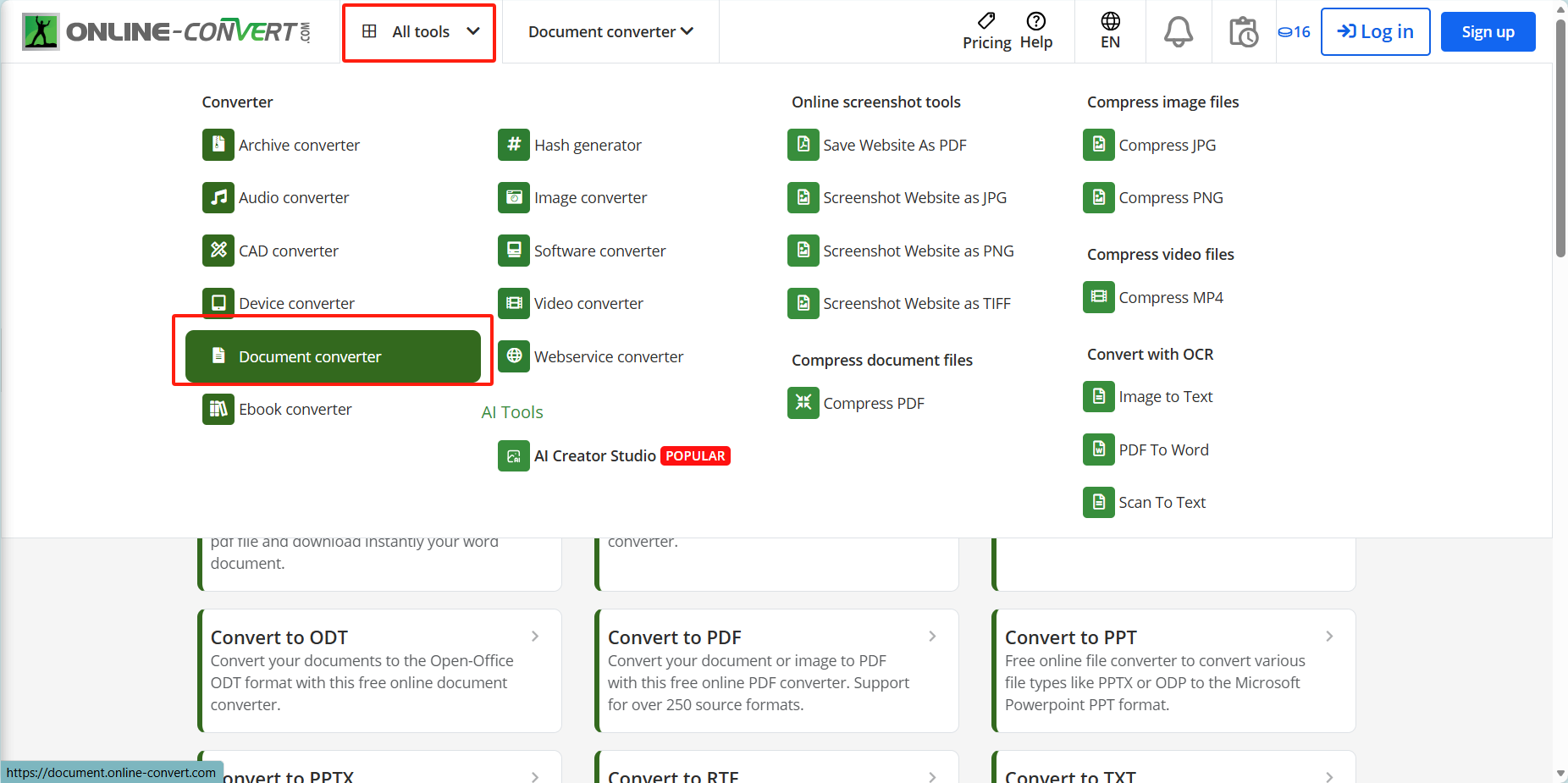Click the 'AI Tools' heading
Image resolution: width=1568 pixels, height=783 pixels.
coord(512,412)
